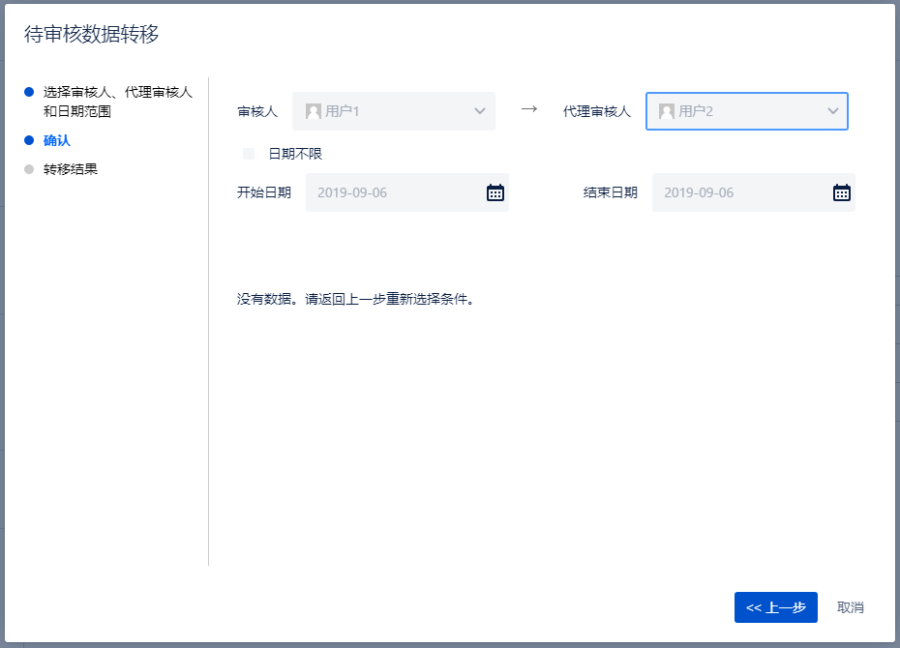This screenshot has width=900, height=648.
Task: Click the 用户1 avatar icon
Action: 313,111
